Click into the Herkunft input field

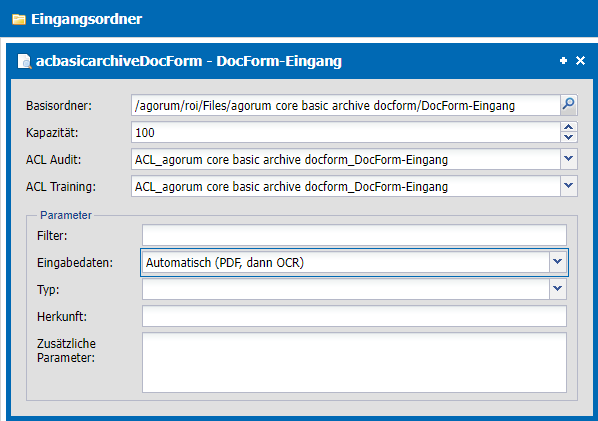(354, 316)
